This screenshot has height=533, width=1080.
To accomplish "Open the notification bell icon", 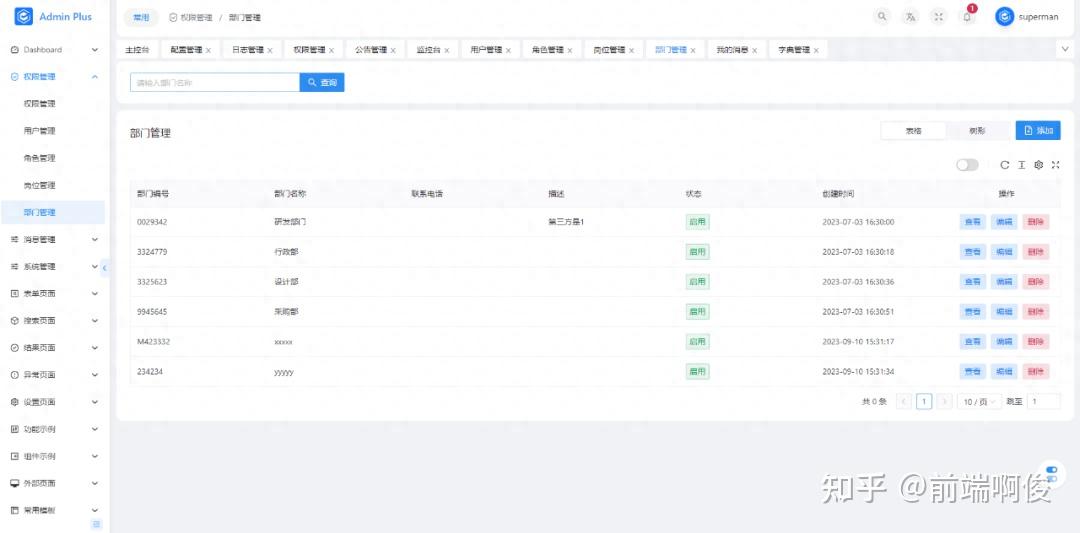I will pos(967,17).
